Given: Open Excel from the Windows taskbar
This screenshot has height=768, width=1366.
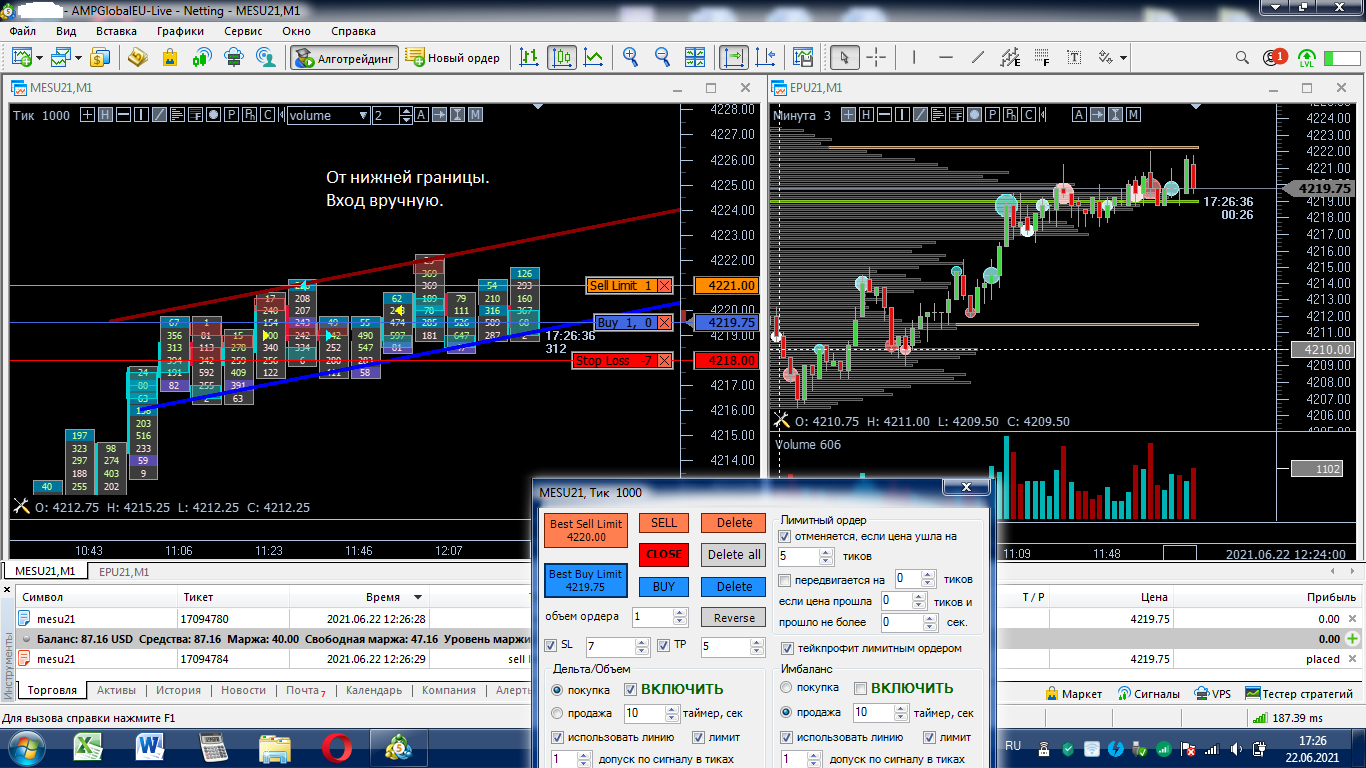Looking at the screenshot, I should click(x=90, y=746).
